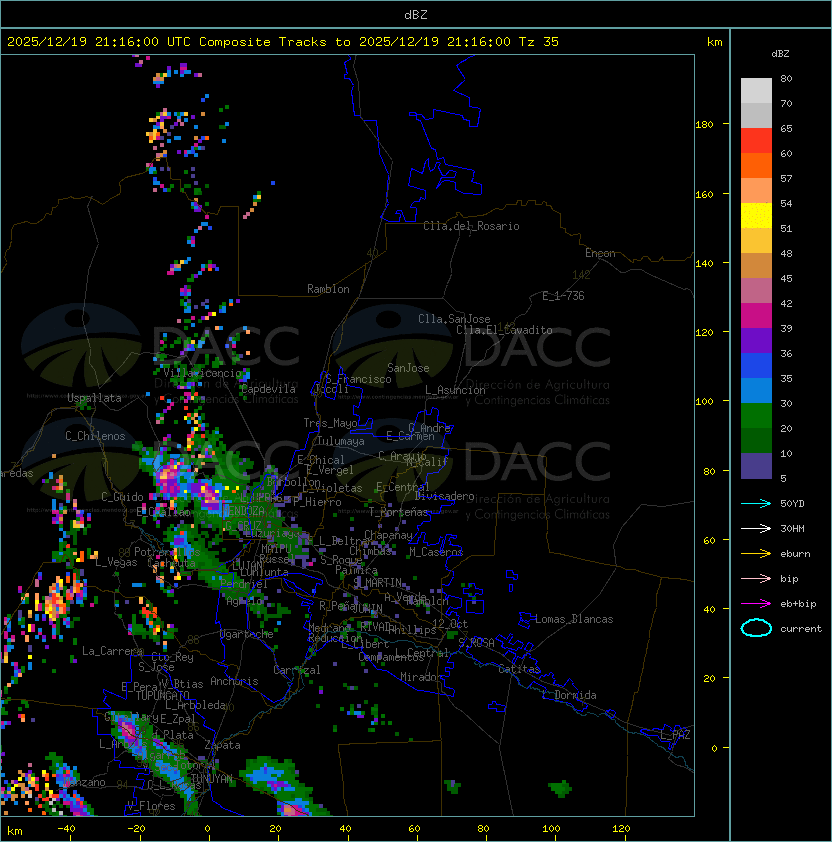Click the 'Composite Tracks' timestamp header text
This screenshot has width=832, height=842.
pyautogui.click(x=283, y=42)
